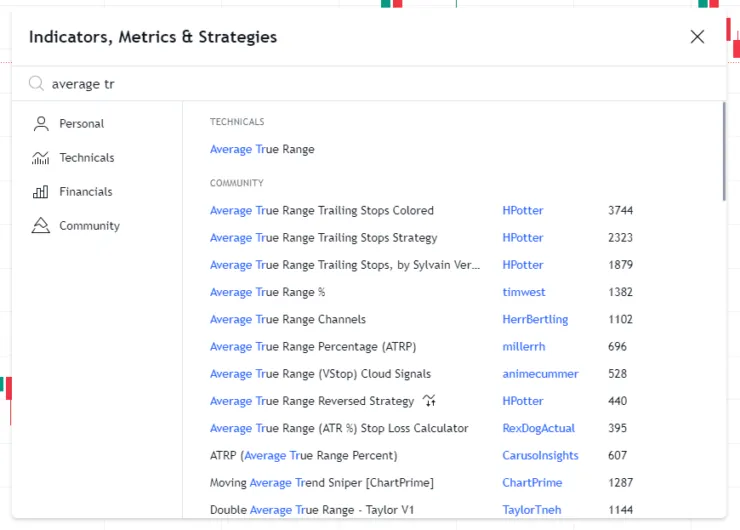Select Average True Range under Technicals
This screenshot has height=530, width=740.
click(x=262, y=149)
